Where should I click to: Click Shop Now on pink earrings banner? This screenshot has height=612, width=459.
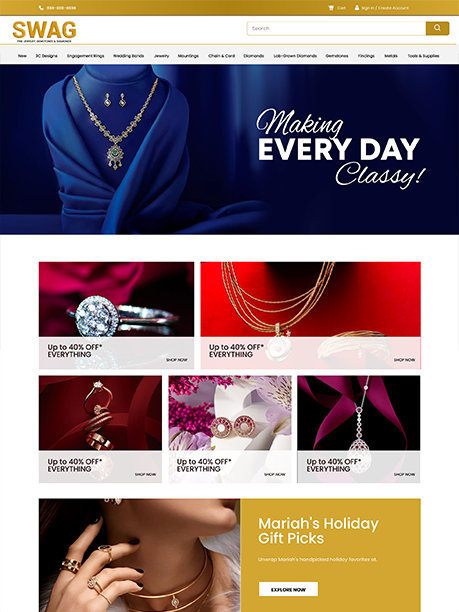[x=274, y=474]
